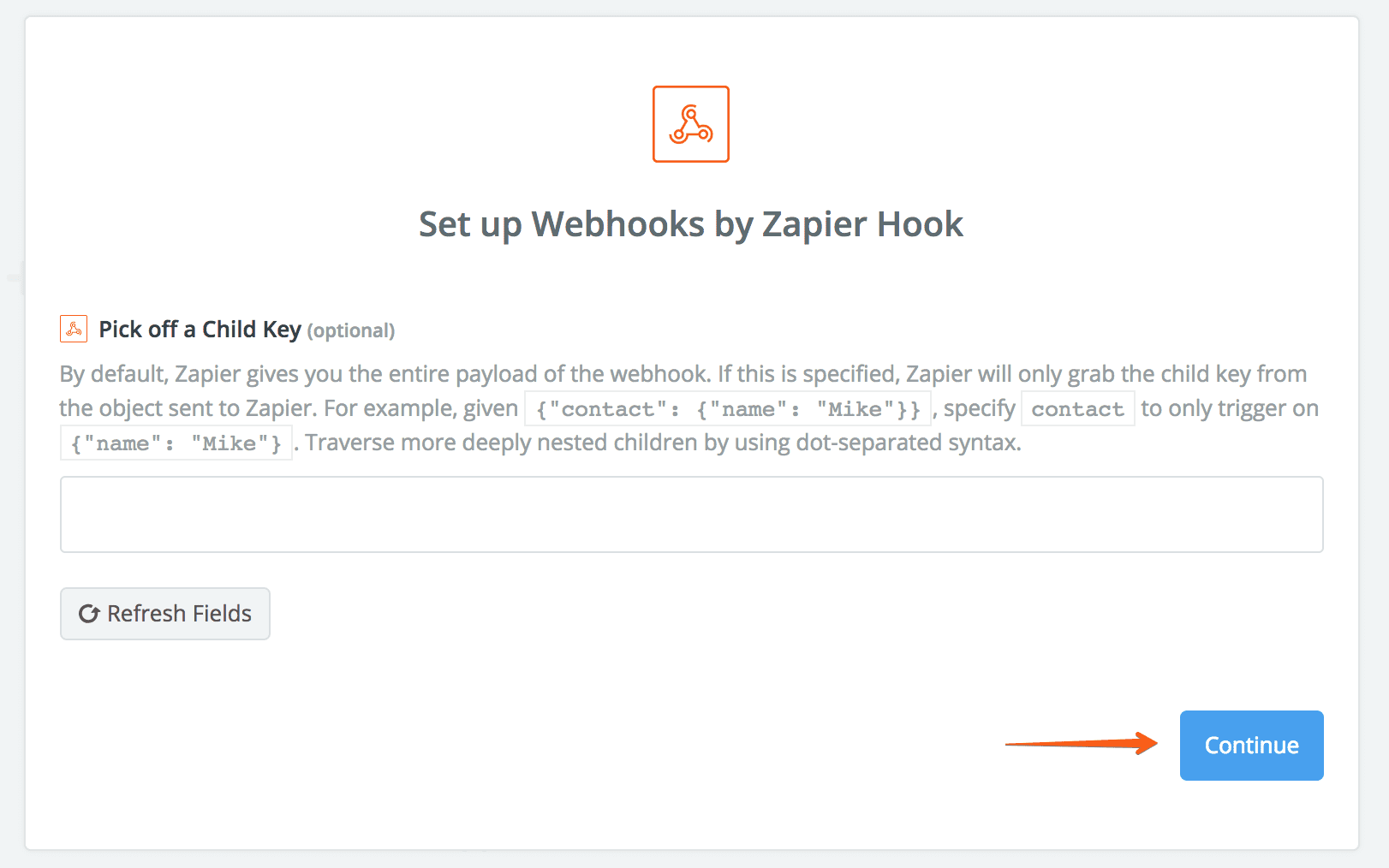Image resolution: width=1389 pixels, height=868 pixels.
Task: Click the Refresh Fields button
Action: click(164, 613)
